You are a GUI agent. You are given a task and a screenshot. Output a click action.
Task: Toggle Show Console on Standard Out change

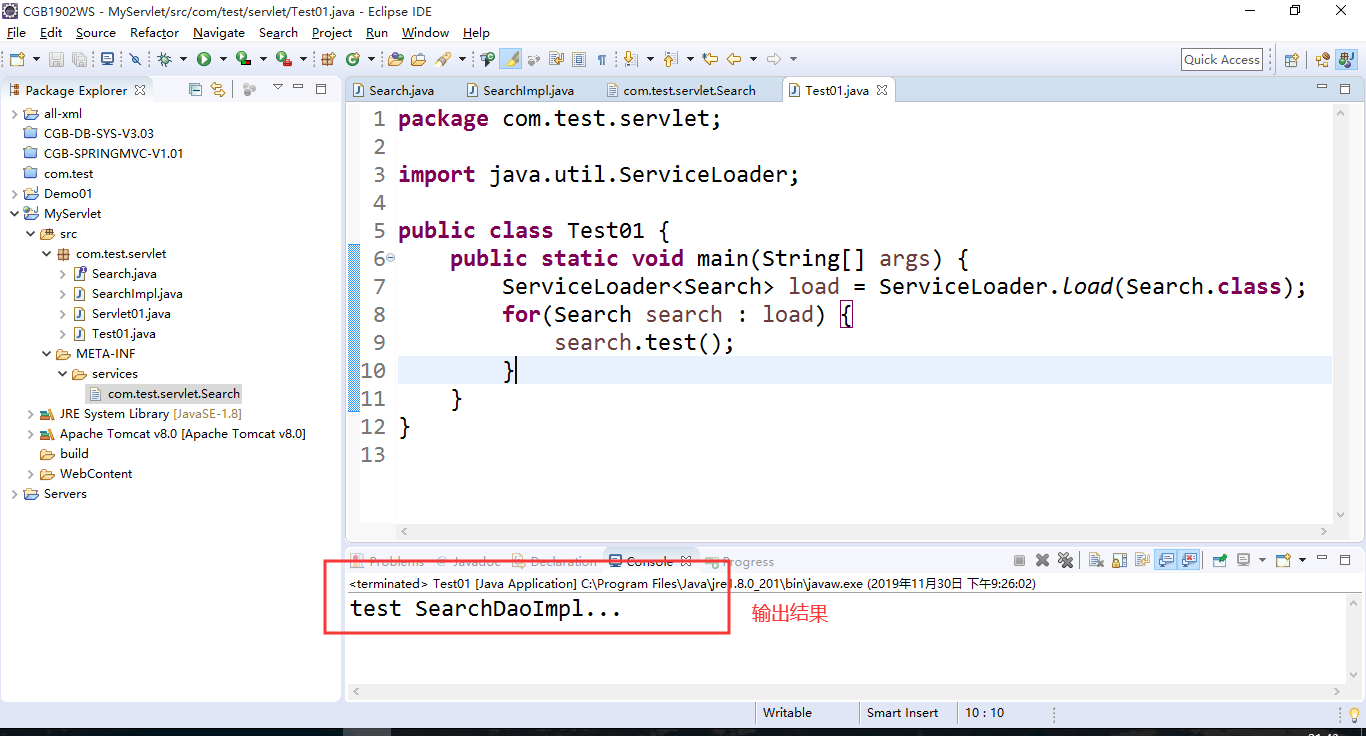pyautogui.click(x=1166, y=560)
